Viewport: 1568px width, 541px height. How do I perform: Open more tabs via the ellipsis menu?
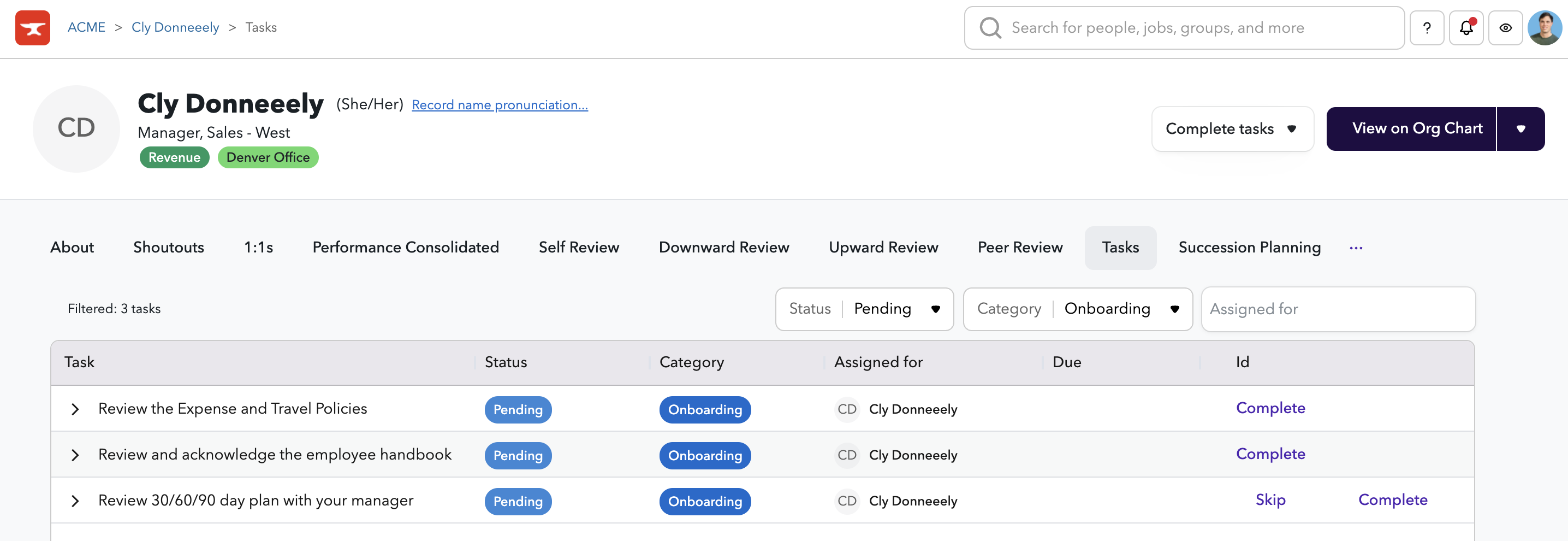click(x=1356, y=248)
